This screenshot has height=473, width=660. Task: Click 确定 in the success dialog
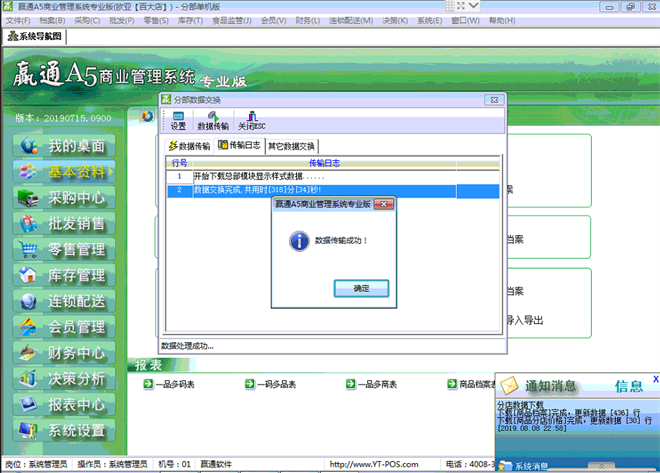click(361, 288)
